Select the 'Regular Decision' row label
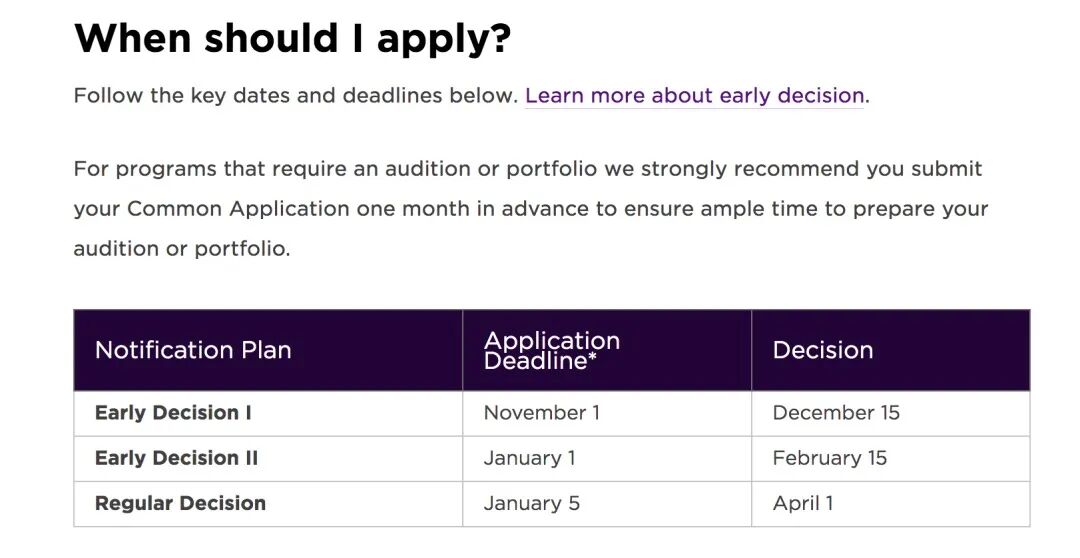 (180, 503)
